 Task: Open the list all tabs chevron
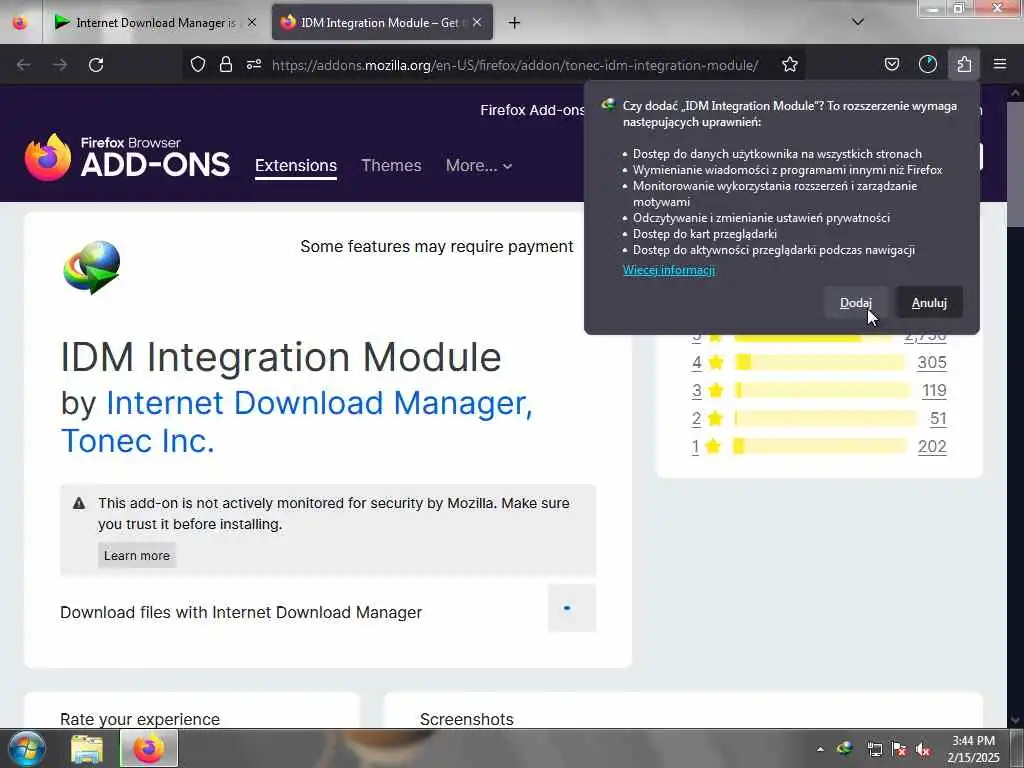click(x=858, y=22)
